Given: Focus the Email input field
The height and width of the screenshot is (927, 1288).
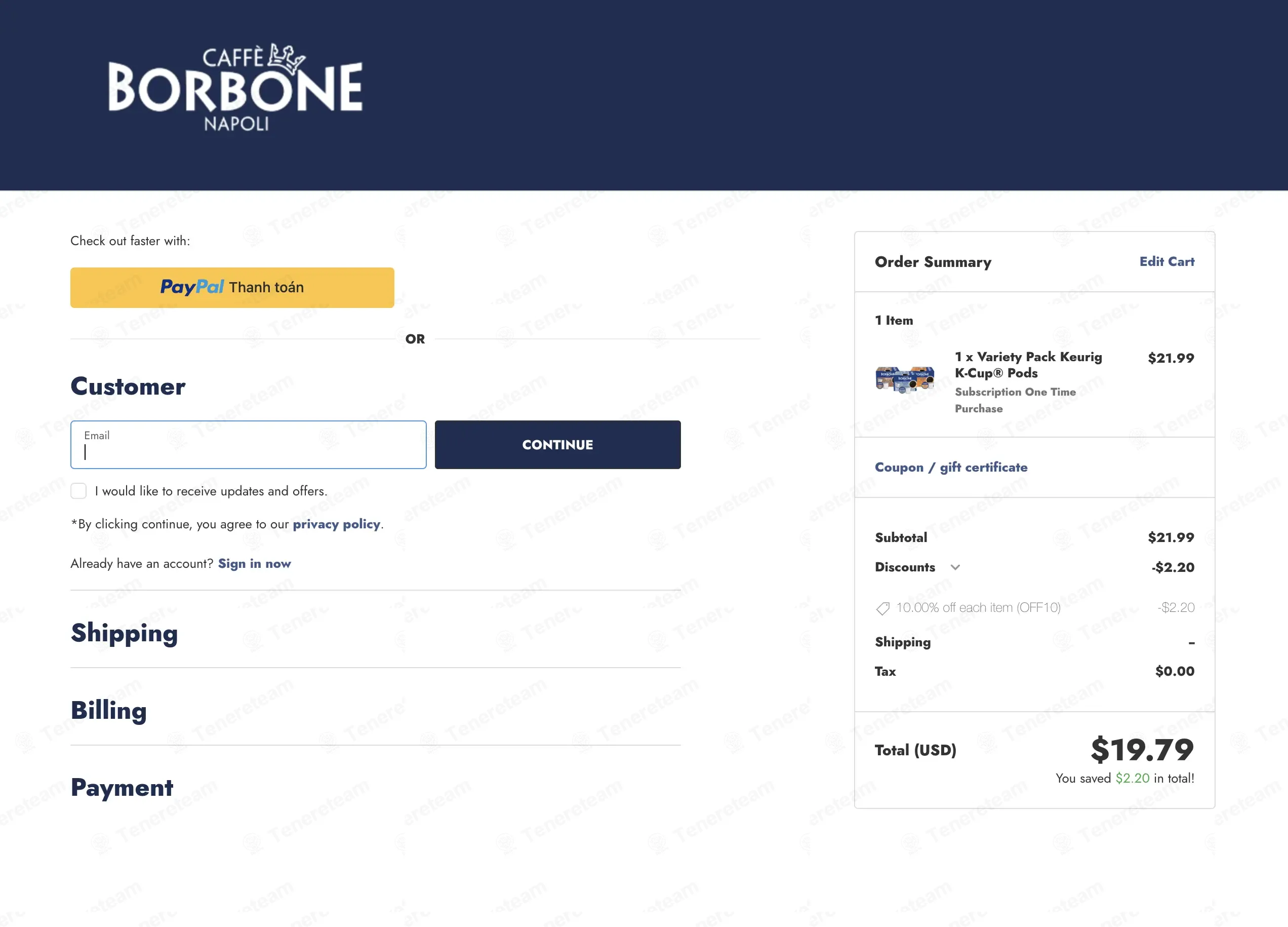Looking at the screenshot, I should pos(248,445).
